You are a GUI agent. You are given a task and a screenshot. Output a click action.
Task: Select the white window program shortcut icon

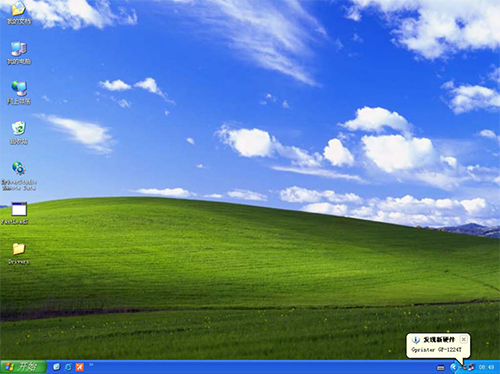19,213
